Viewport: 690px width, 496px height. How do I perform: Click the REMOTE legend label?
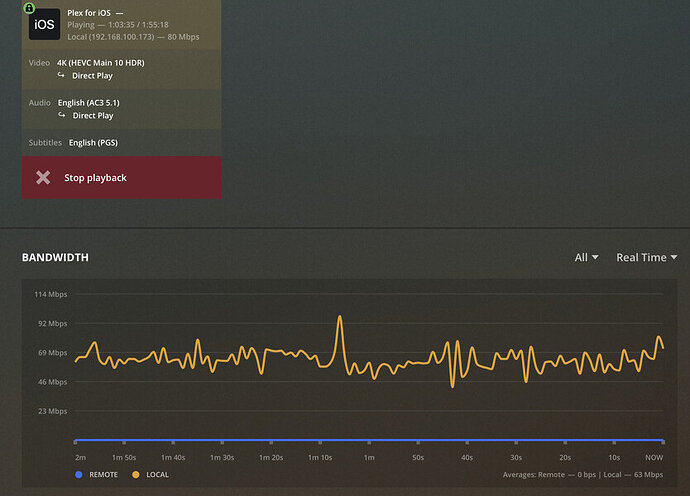[103, 474]
